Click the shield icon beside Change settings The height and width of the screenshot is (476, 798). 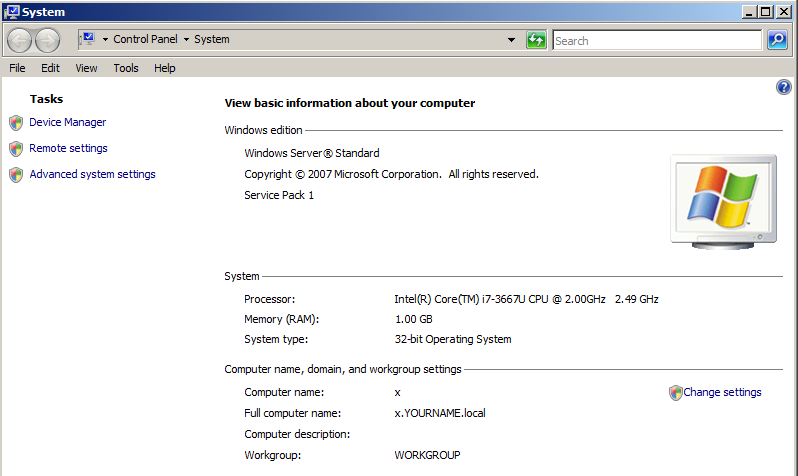pyautogui.click(x=675, y=393)
